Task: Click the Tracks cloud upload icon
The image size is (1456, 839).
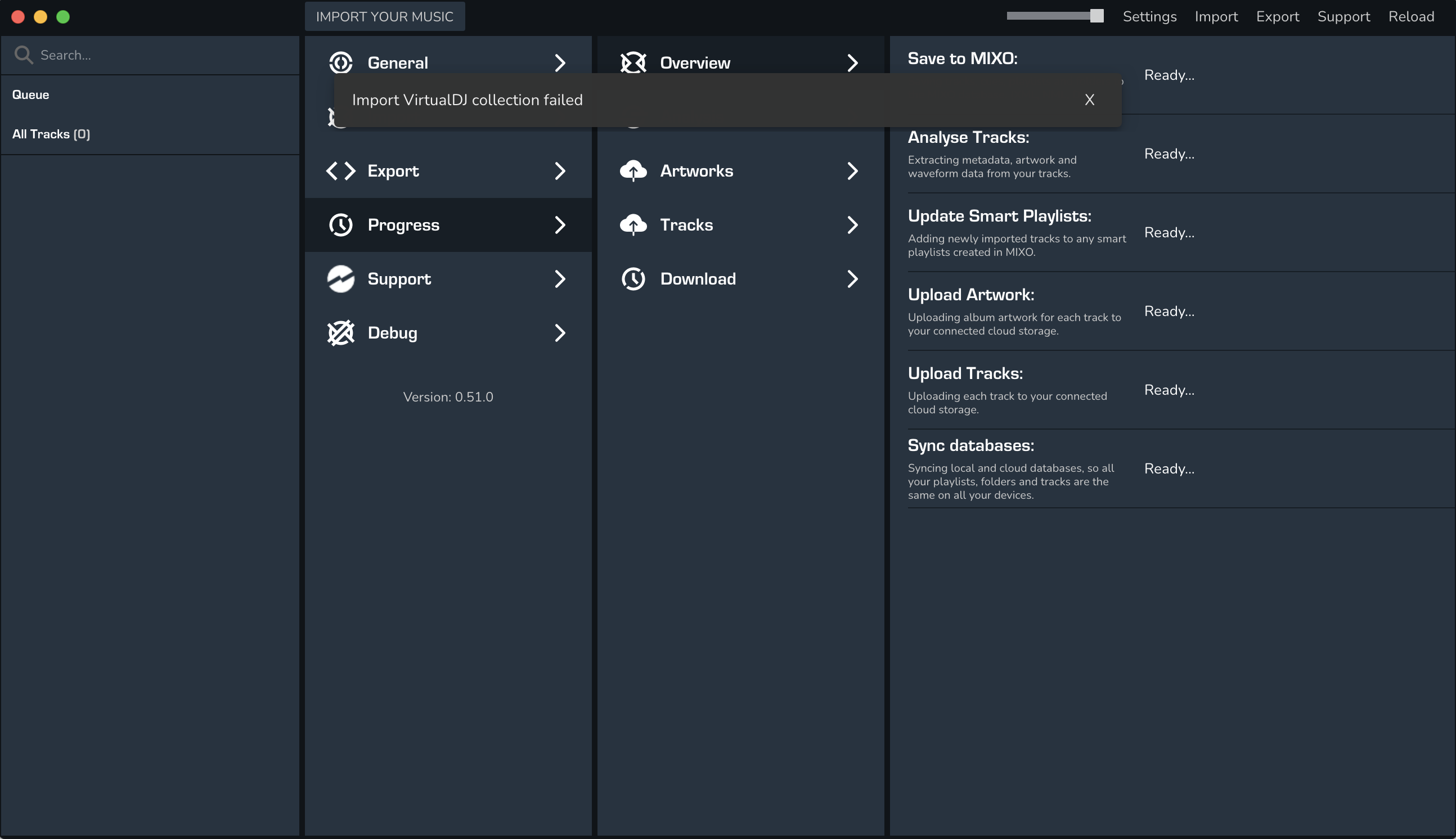Action: pos(633,225)
